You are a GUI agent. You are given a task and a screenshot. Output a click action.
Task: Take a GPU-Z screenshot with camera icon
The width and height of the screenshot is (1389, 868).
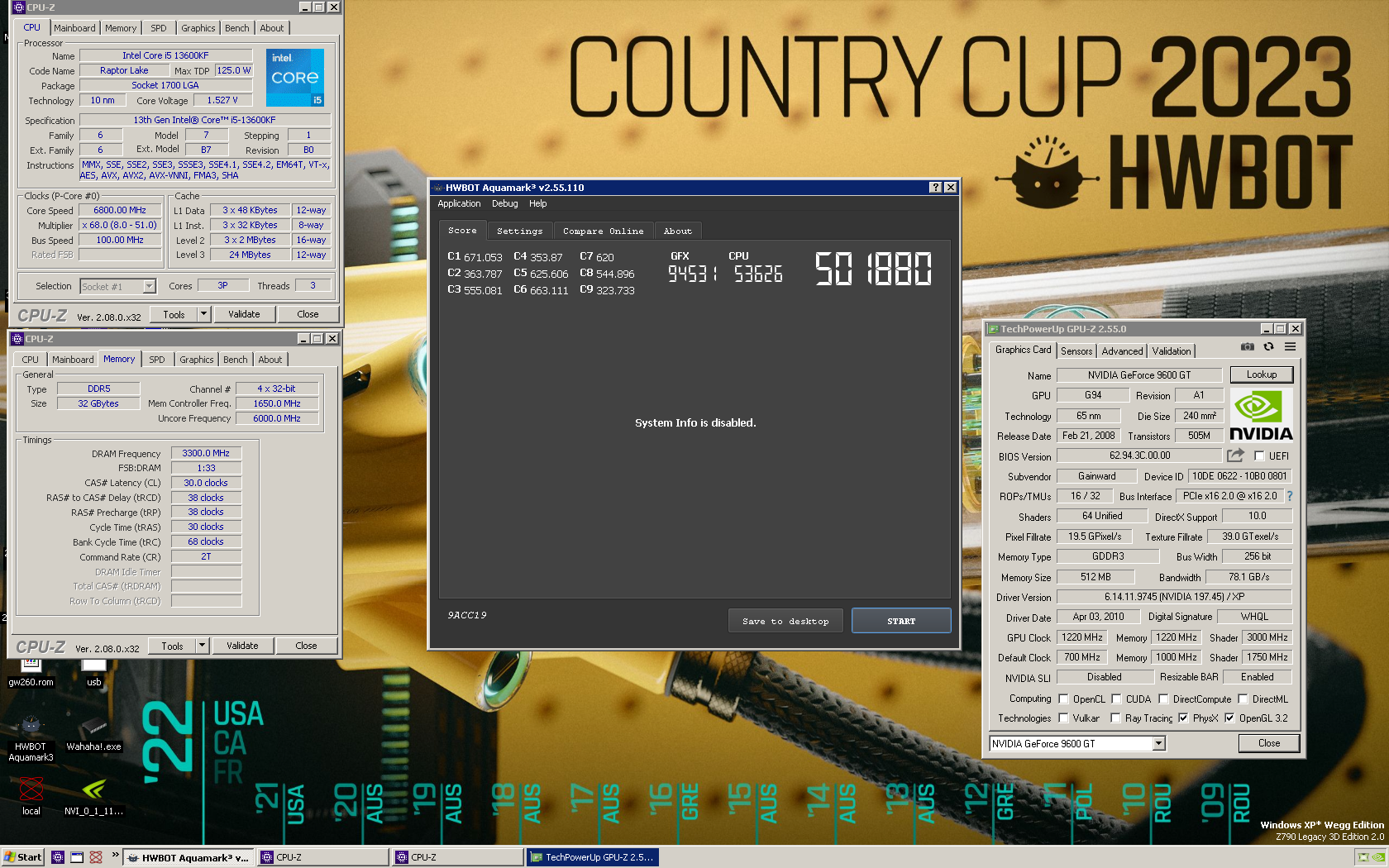(x=1248, y=347)
